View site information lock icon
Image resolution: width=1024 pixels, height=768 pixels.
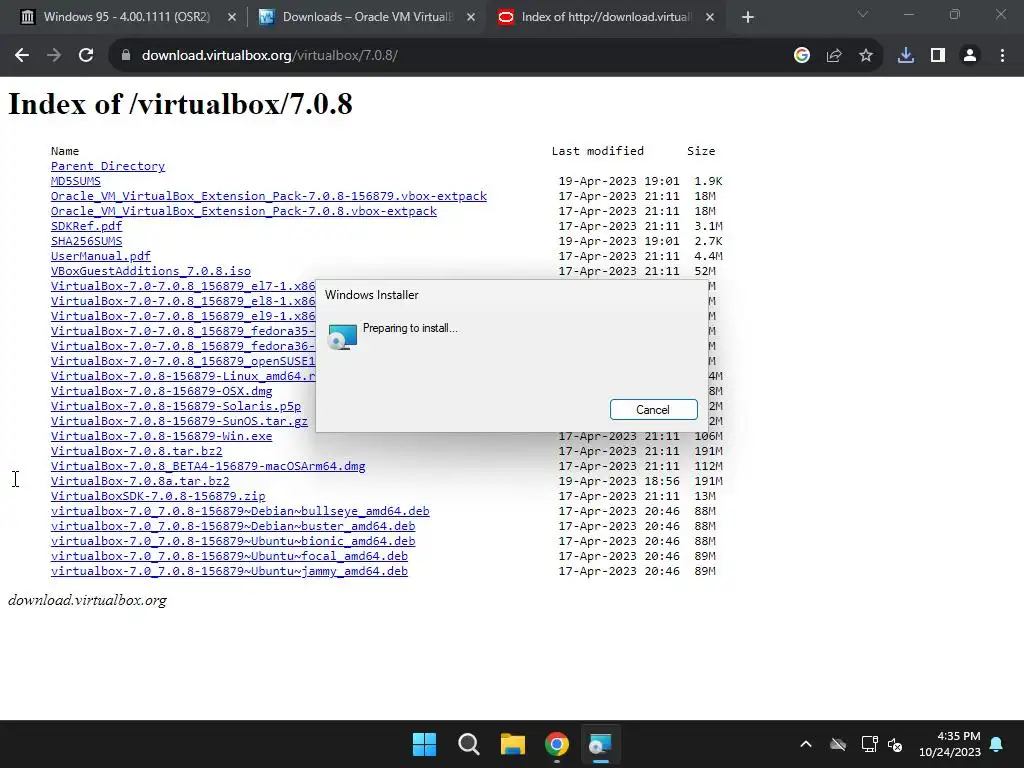(125, 56)
